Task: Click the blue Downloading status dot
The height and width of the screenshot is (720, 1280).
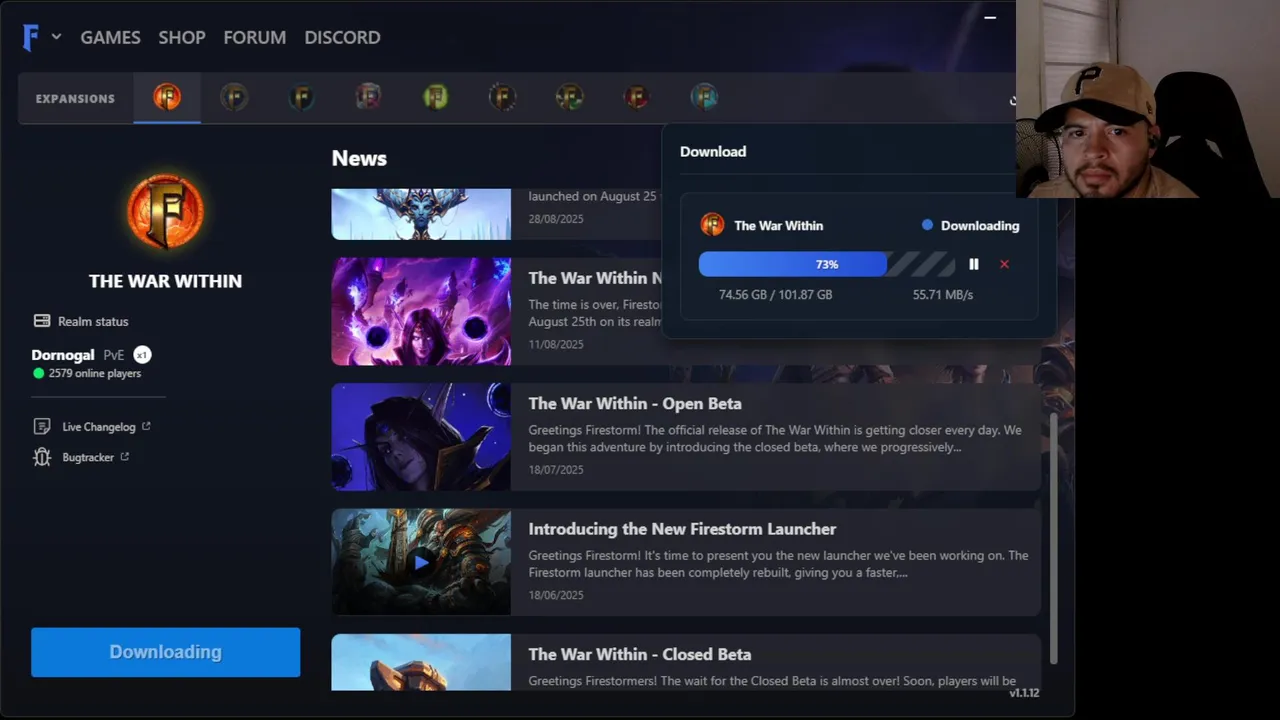Action: 927,225
